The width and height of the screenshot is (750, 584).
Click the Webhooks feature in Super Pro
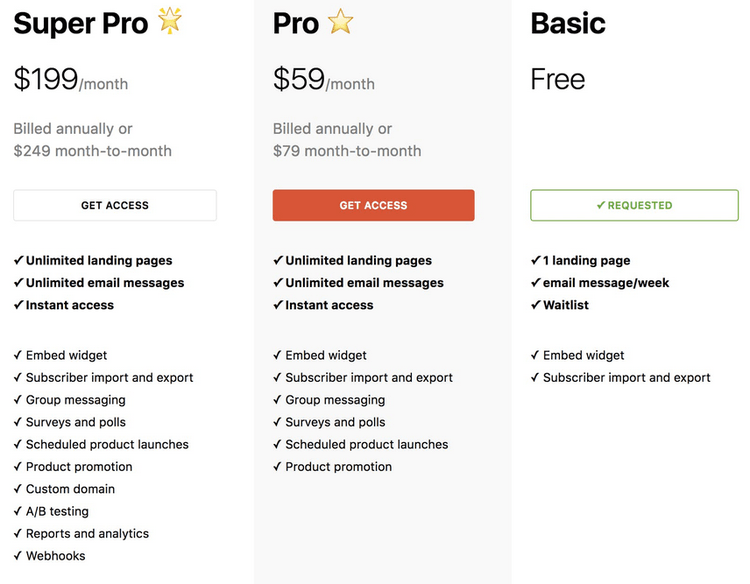coord(55,556)
